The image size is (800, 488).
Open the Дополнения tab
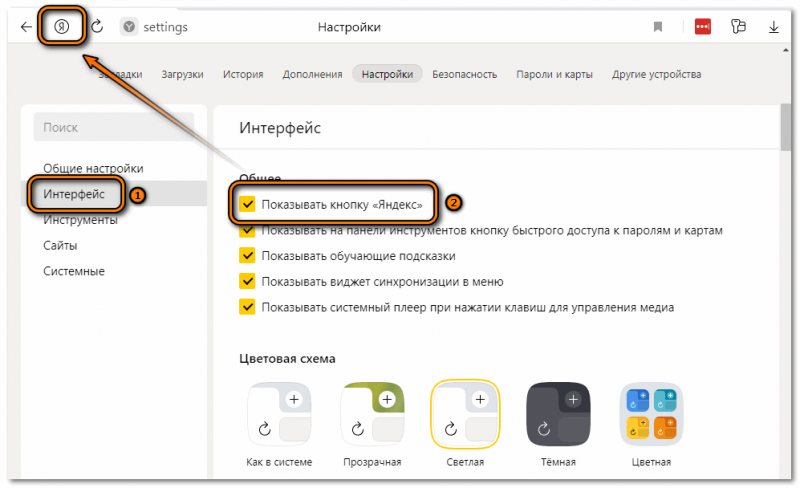[312, 75]
